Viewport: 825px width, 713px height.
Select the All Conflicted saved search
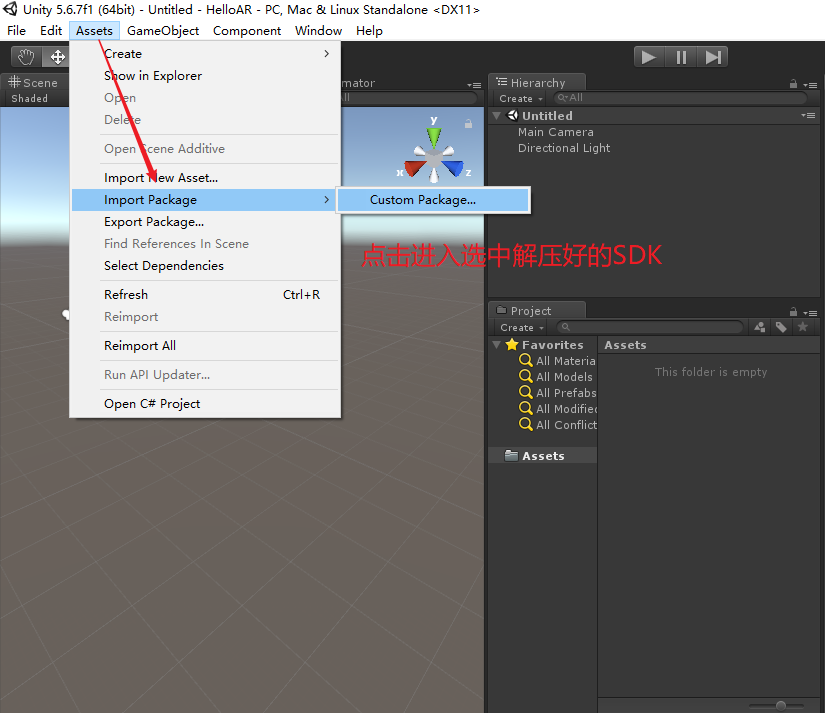click(x=558, y=425)
